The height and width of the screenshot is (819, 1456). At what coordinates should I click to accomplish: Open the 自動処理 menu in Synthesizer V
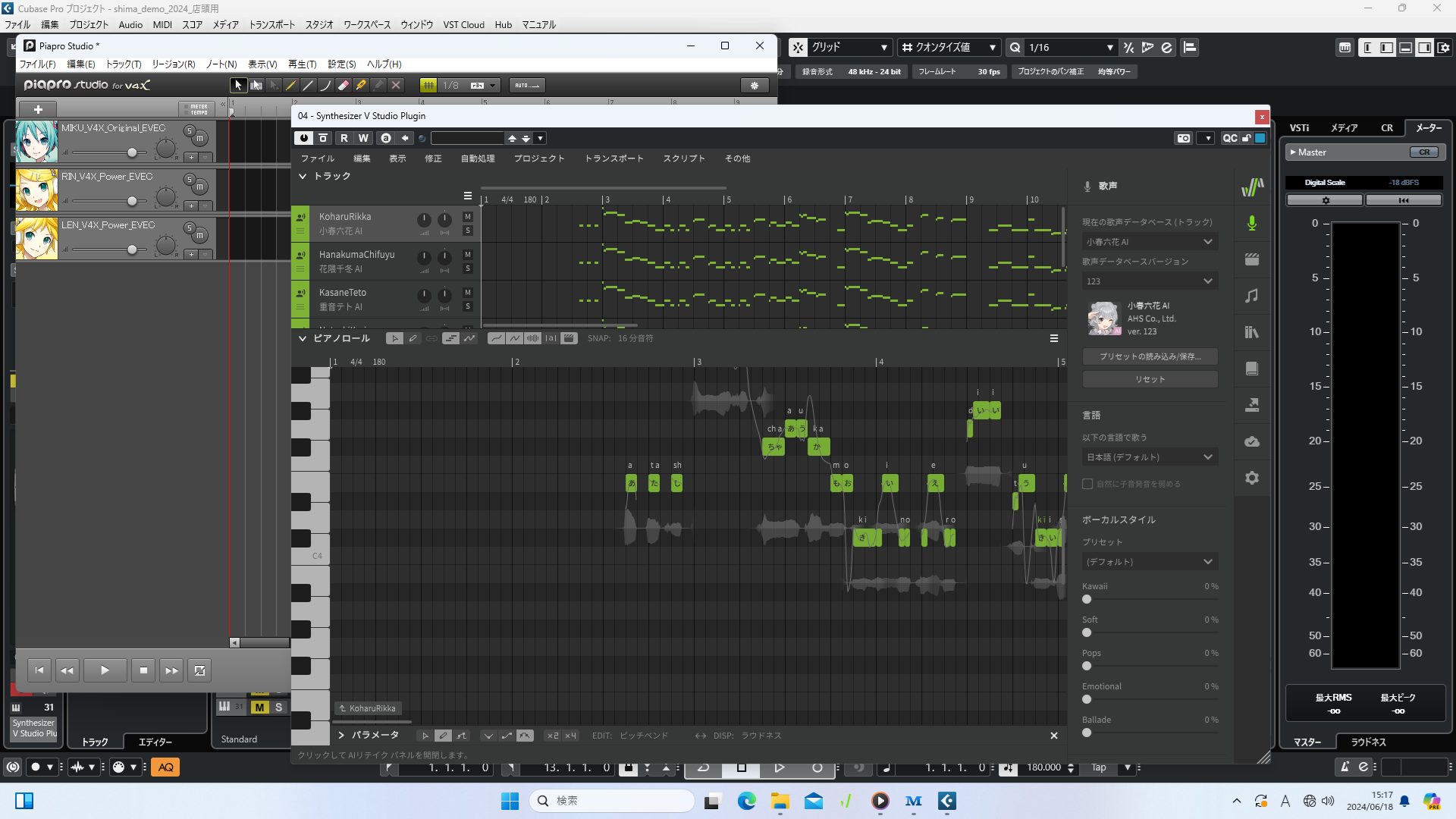478,158
